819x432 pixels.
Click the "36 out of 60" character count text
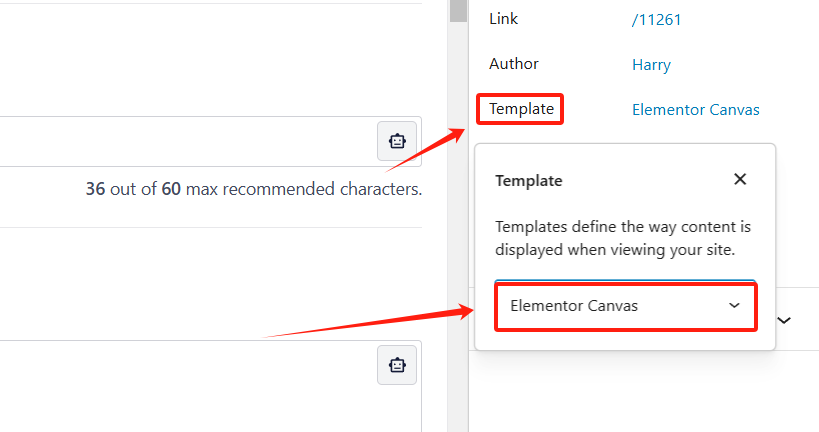(x=133, y=188)
